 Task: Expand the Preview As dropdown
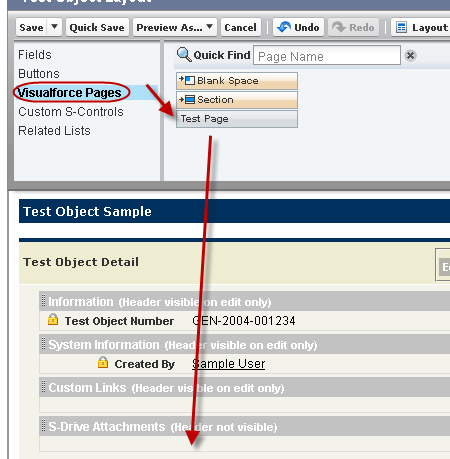tap(209, 26)
